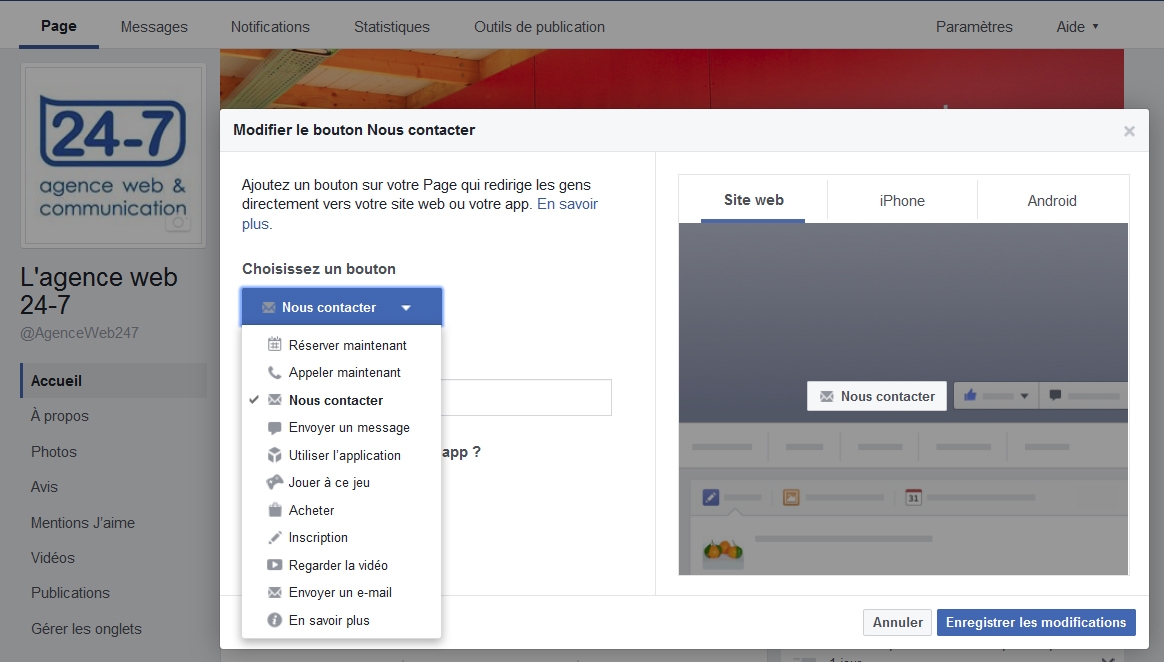
Task: Expand the Aide menu arrow
Action: click(1095, 27)
